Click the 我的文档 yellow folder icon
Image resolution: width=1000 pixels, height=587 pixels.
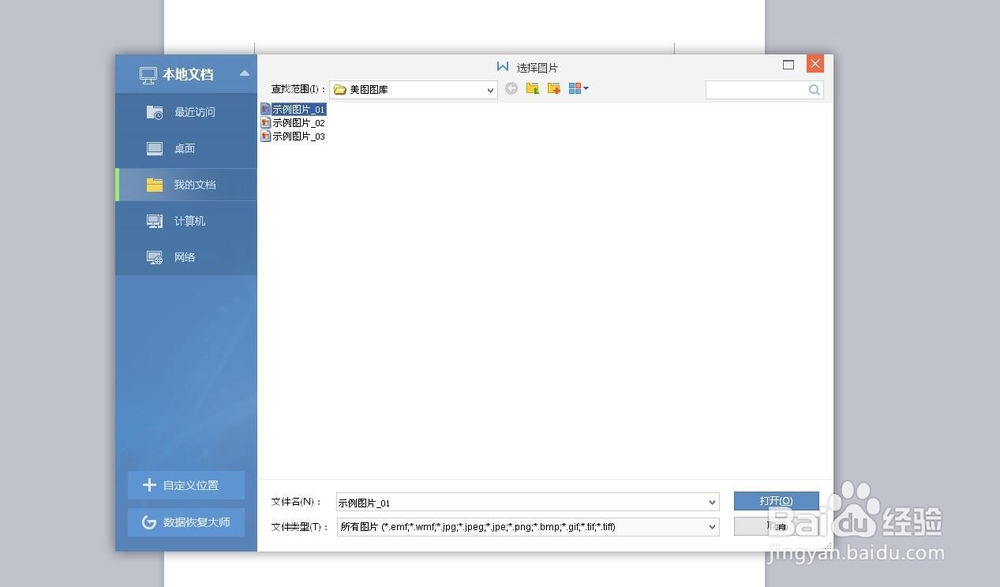(x=154, y=185)
